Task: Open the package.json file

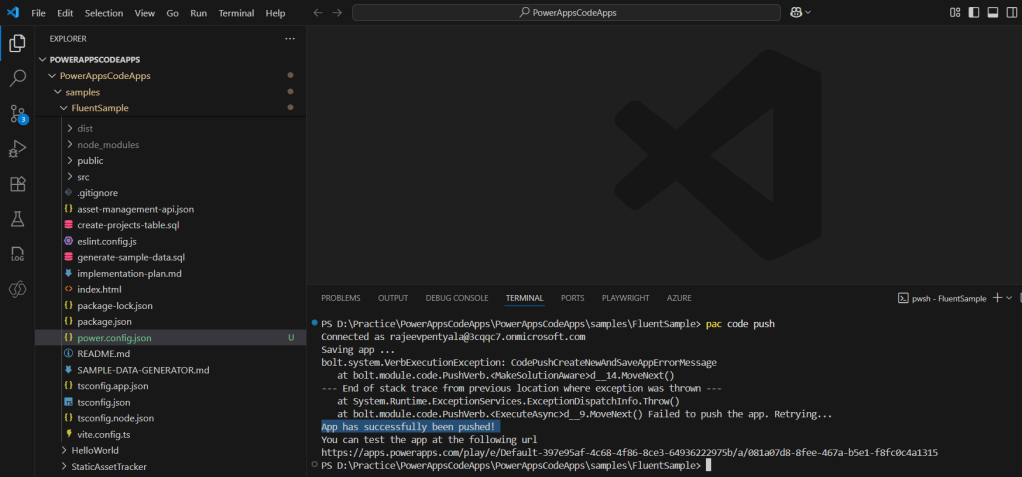Action: [x=104, y=322]
